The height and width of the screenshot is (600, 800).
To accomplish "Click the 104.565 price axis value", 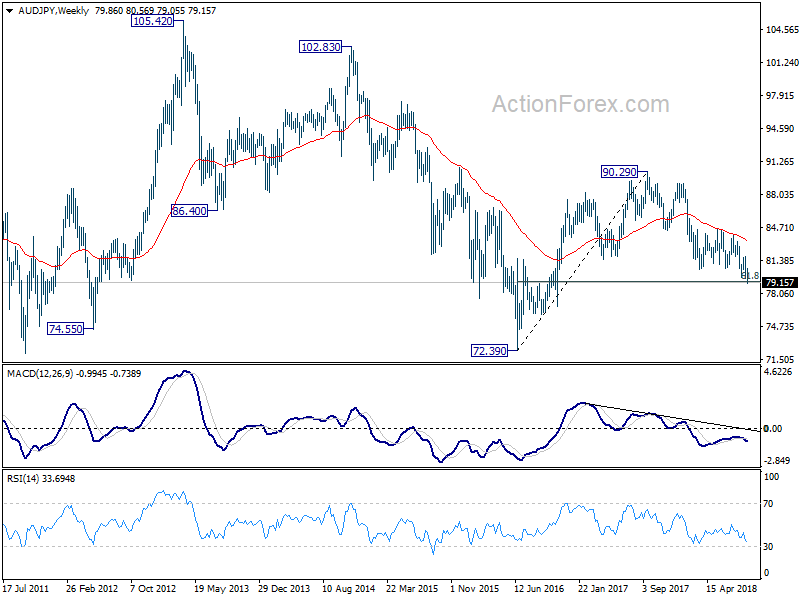I will [782, 30].
